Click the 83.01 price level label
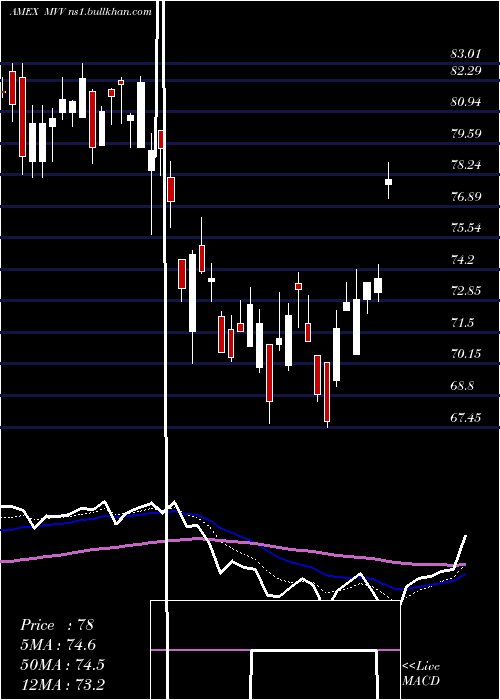Viewport: 500px width, 700px height. pos(466,54)
